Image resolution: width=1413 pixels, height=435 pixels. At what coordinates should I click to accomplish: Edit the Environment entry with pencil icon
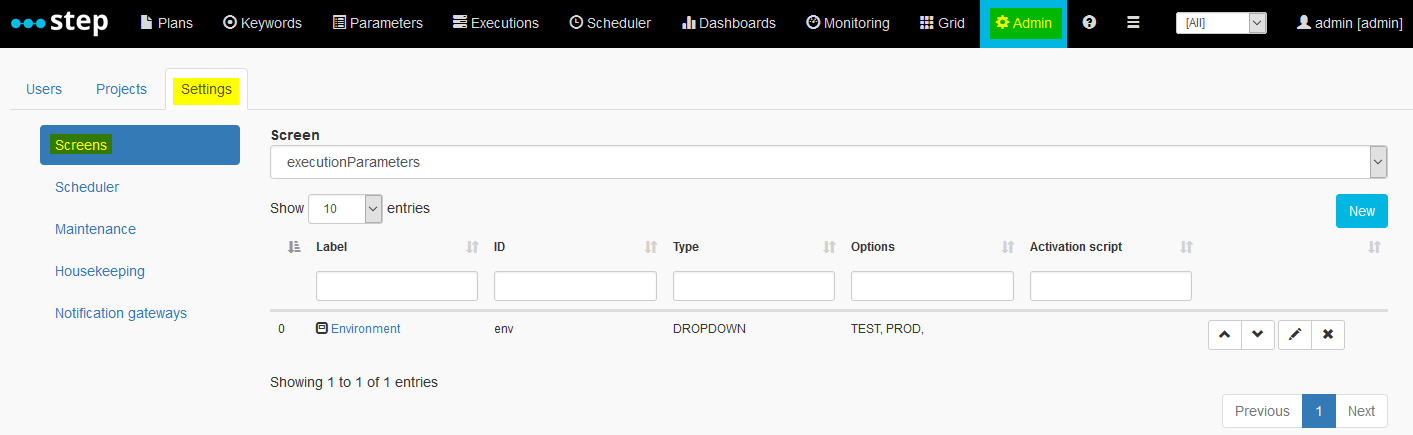(x=1294, y=334)
